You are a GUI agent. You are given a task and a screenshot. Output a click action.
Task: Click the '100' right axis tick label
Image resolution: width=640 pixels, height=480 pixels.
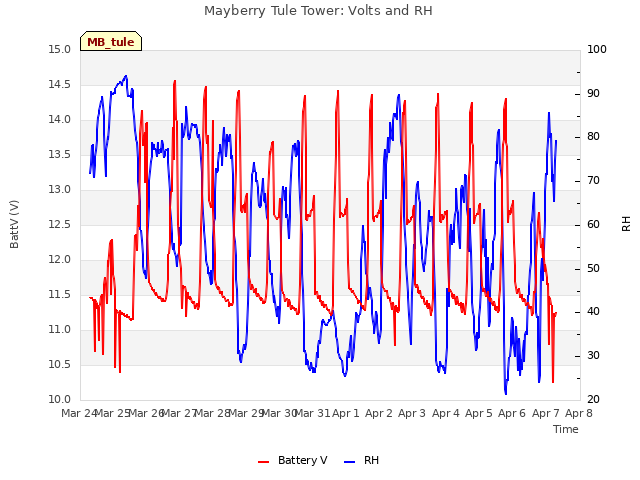[597, 50]
